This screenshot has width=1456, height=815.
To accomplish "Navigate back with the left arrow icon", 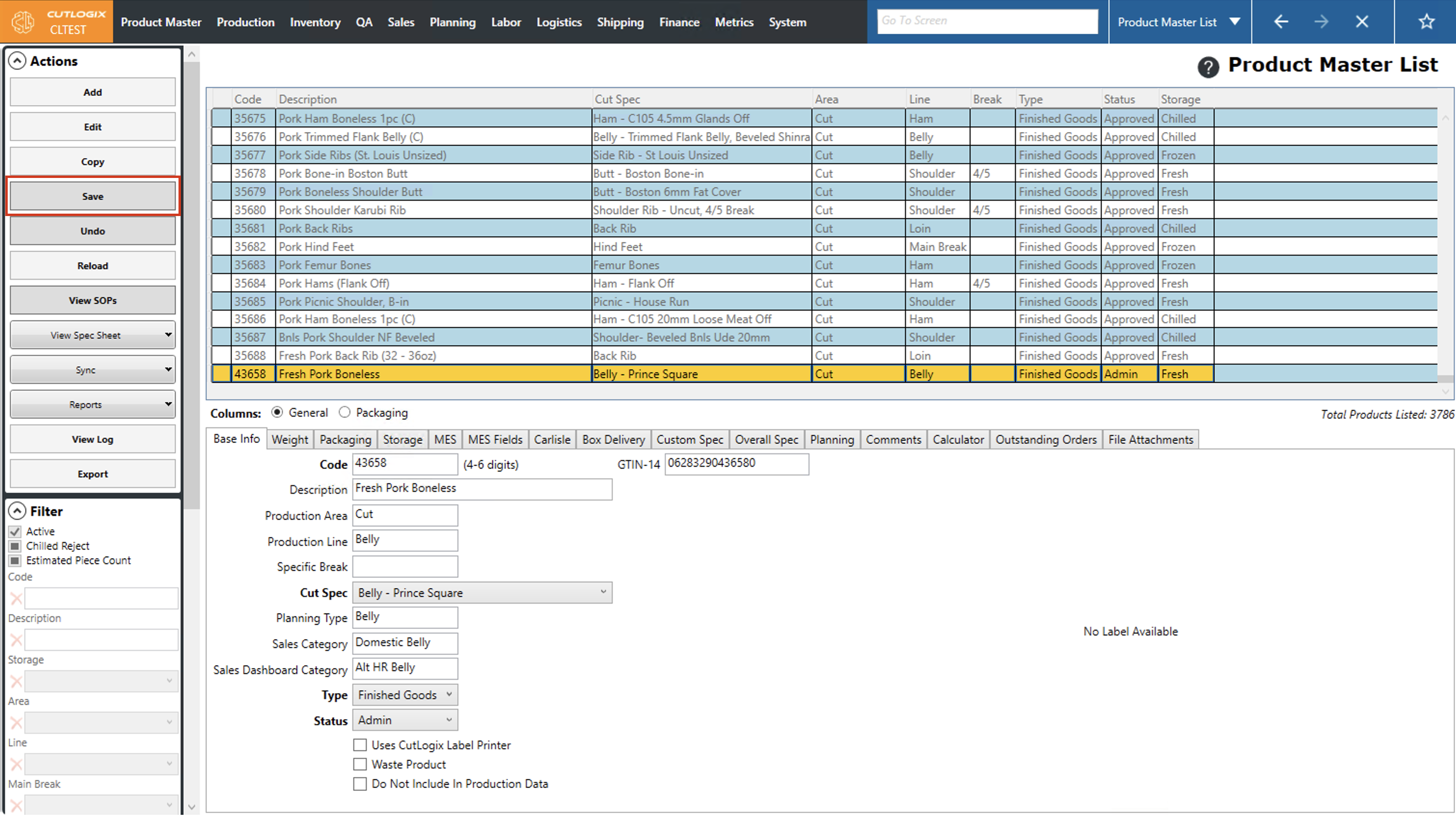I will pyautogui.click(x=1281, y=22).
